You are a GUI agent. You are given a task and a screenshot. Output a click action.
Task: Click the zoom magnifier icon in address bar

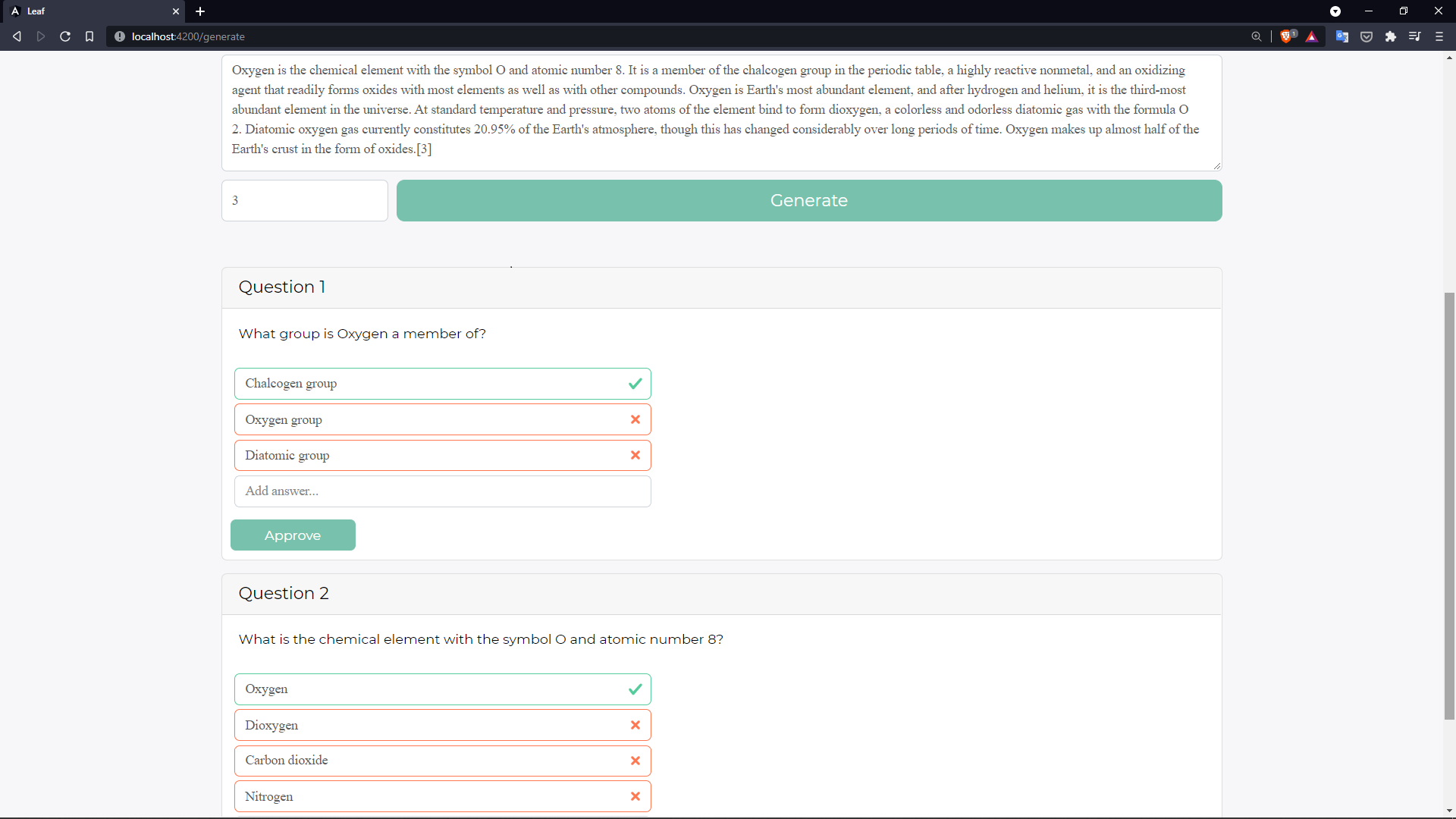[x=1257, y=36]
